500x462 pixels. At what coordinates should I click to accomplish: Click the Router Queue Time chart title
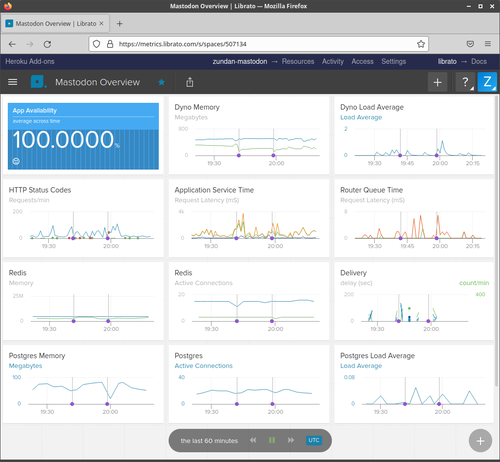pyautogui.click(x=371, y=190)
